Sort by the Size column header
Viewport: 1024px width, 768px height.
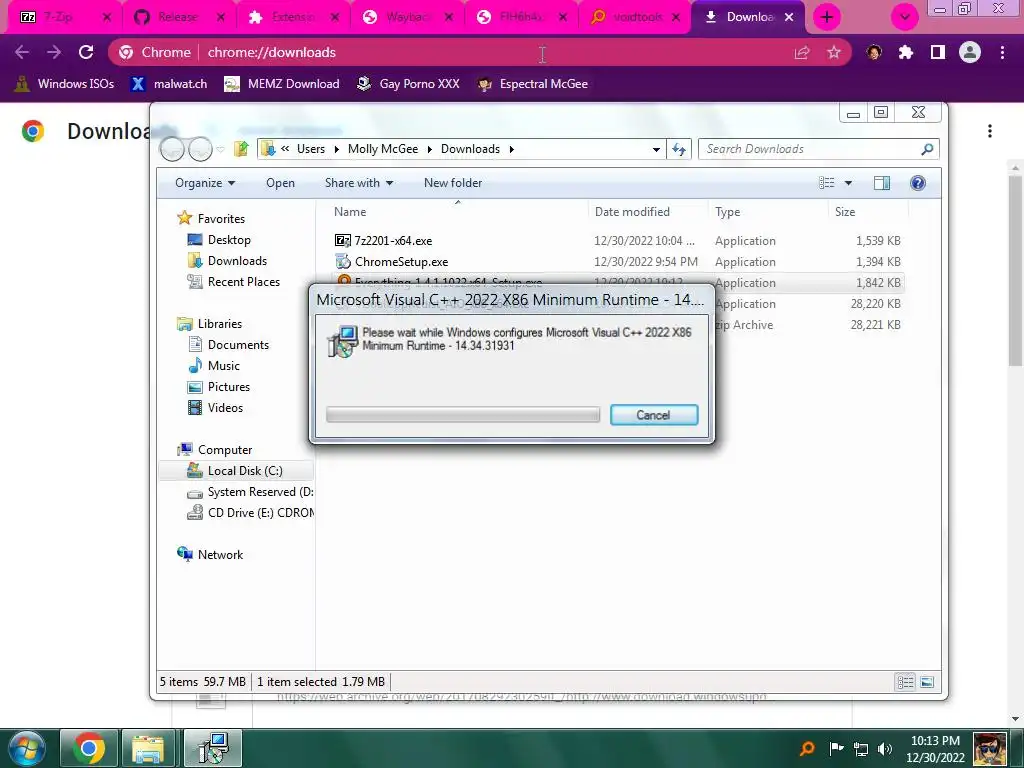tap(867, 212)
